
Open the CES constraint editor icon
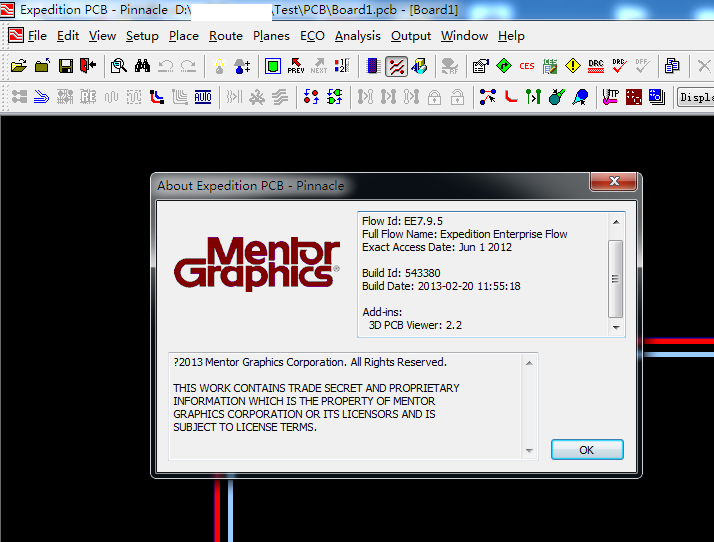click(x=527, y=66)
